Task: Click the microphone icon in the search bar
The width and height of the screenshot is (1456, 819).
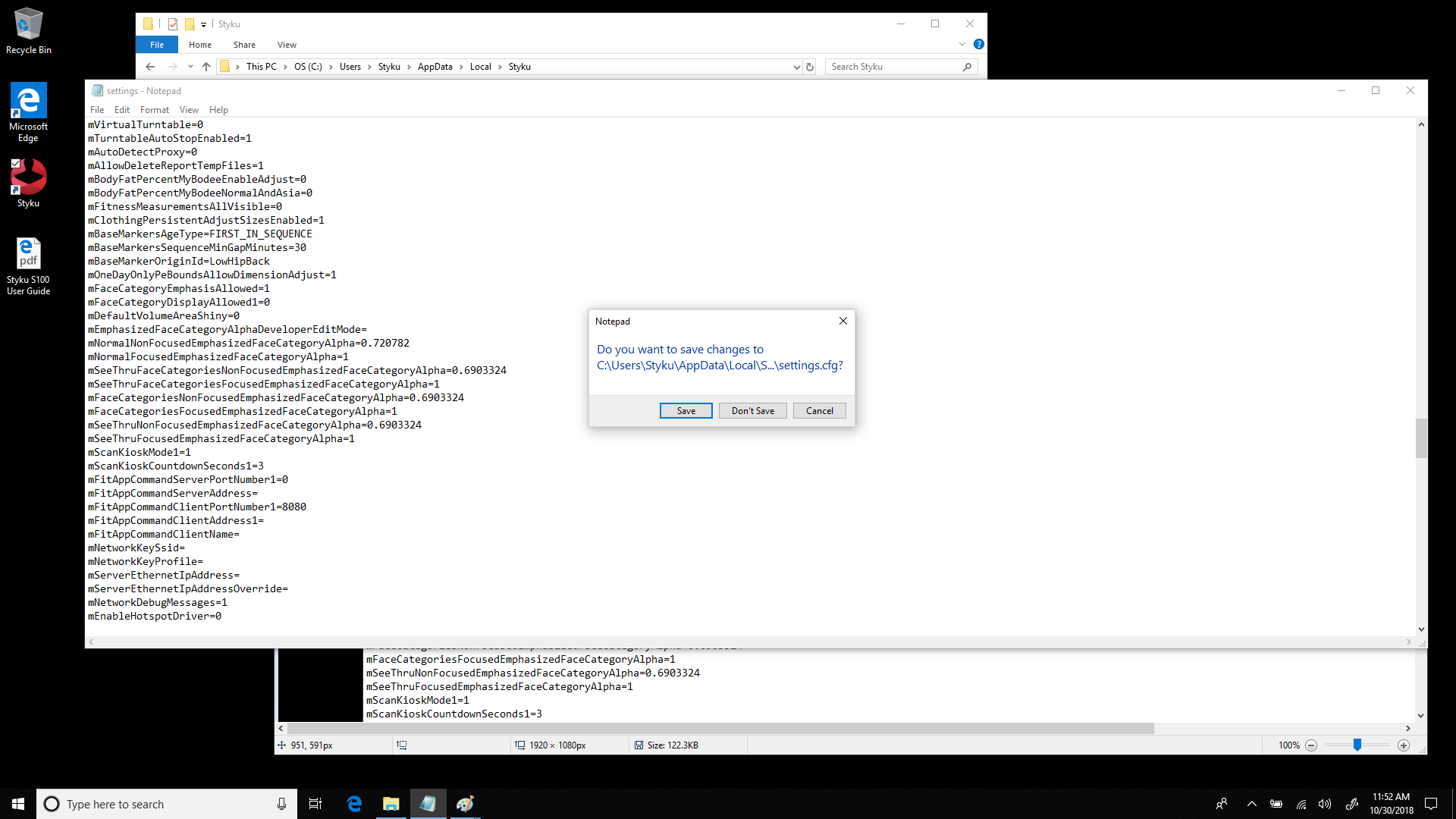Action: (x=281, y=803)
